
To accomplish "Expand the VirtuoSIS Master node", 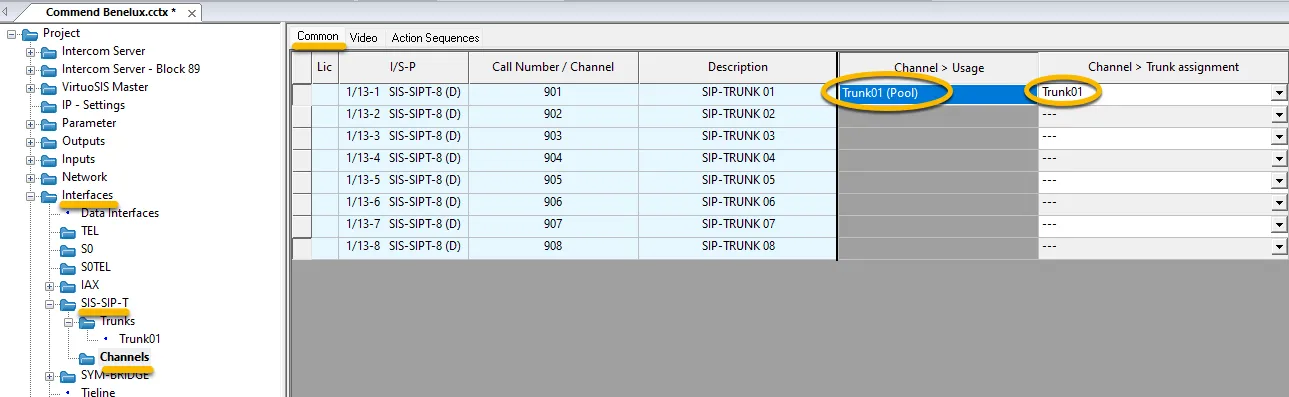I will 30,88.
